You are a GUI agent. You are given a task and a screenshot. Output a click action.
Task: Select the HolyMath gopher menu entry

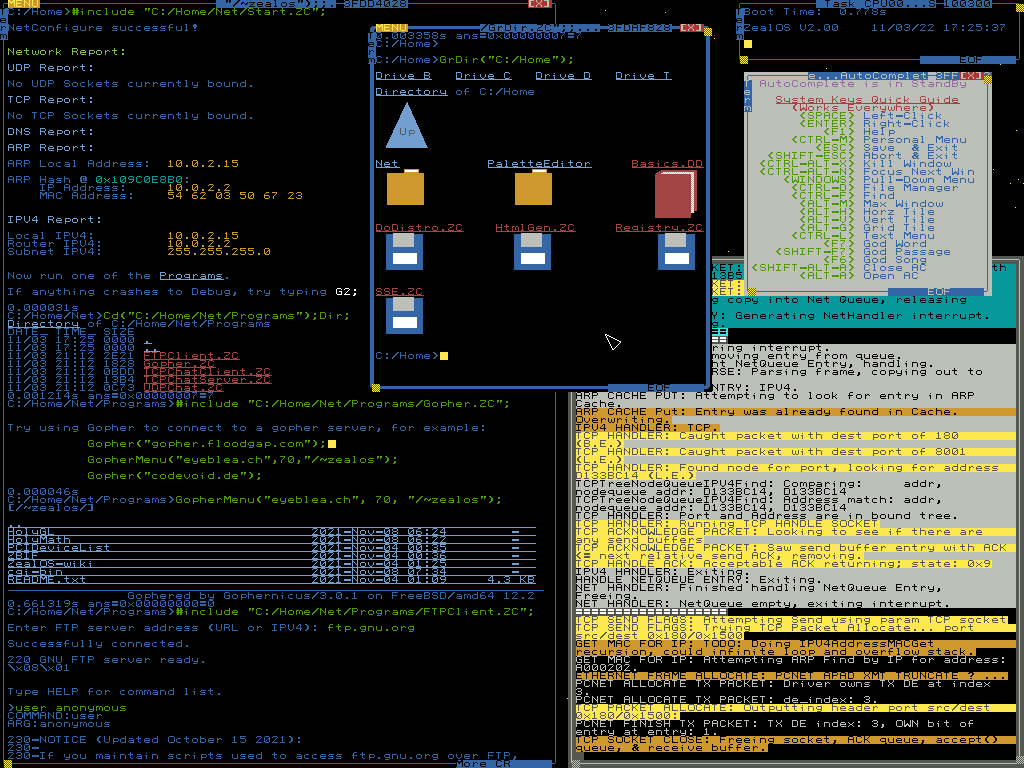coord(272,539)
